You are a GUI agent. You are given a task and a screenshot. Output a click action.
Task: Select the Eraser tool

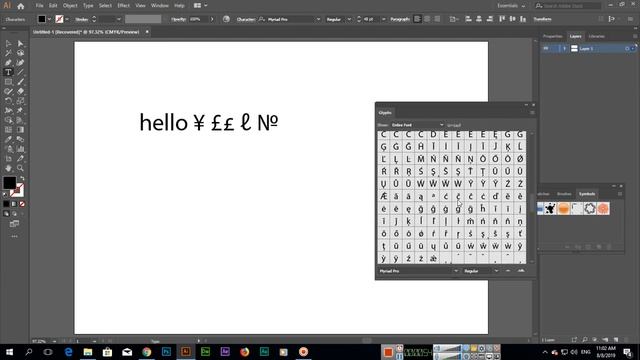click(x=20, y=91)
